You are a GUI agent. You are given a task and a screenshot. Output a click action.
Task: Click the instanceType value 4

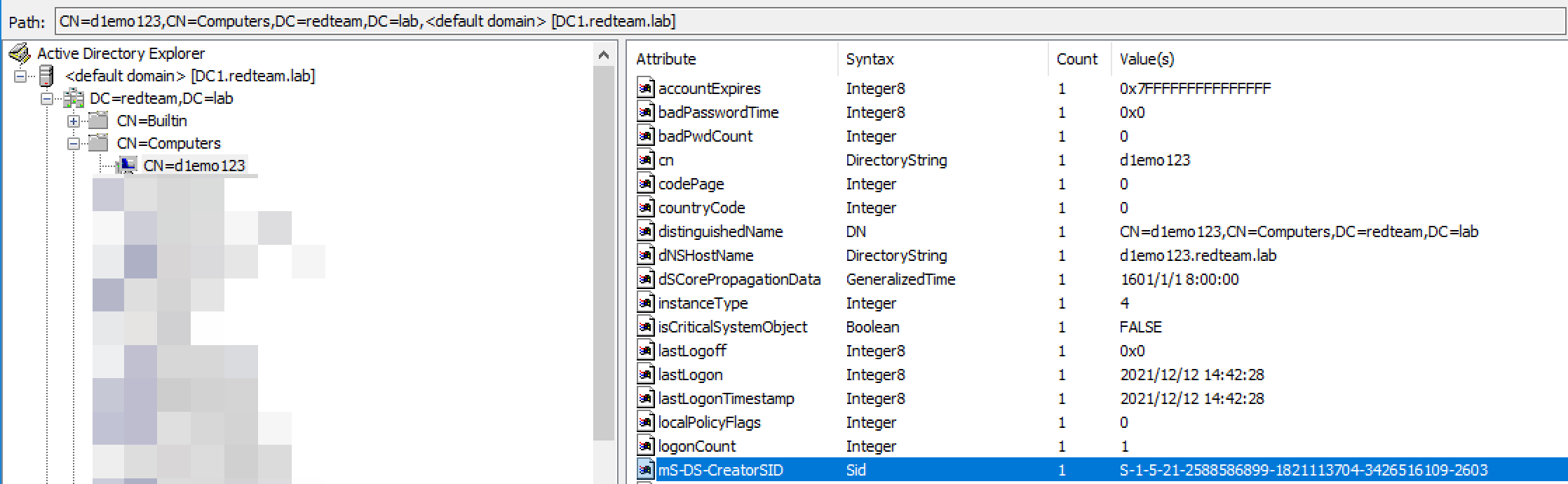click(1125, 303)
